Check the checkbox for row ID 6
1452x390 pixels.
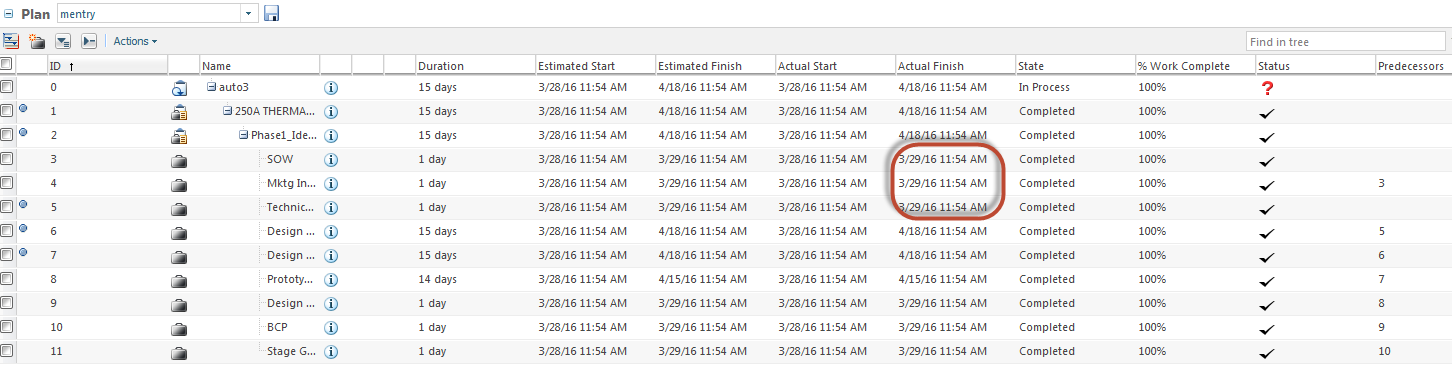click(7, 231)
